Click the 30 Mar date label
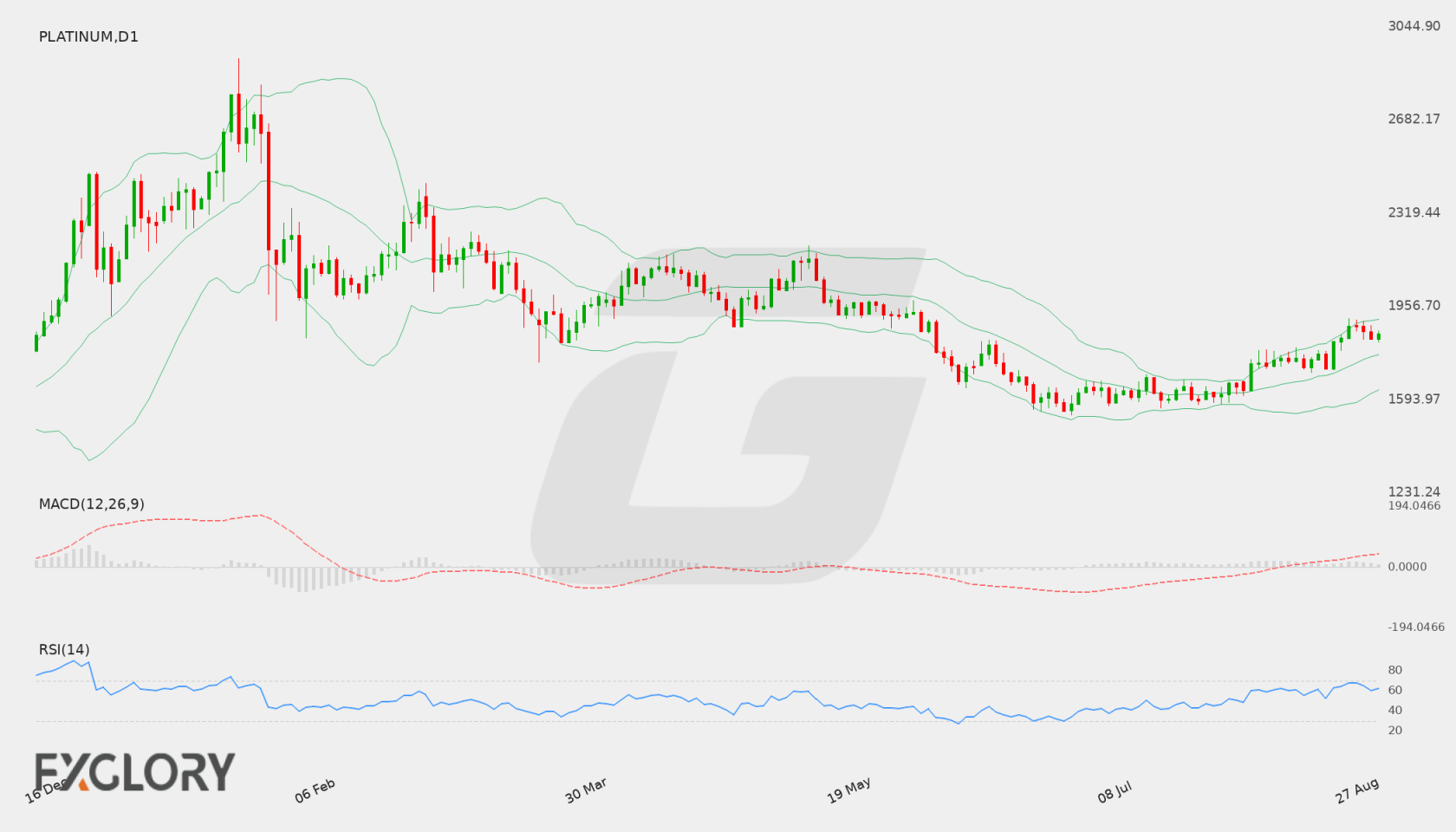The image size is (1456, 832). [x=586, y=790]
